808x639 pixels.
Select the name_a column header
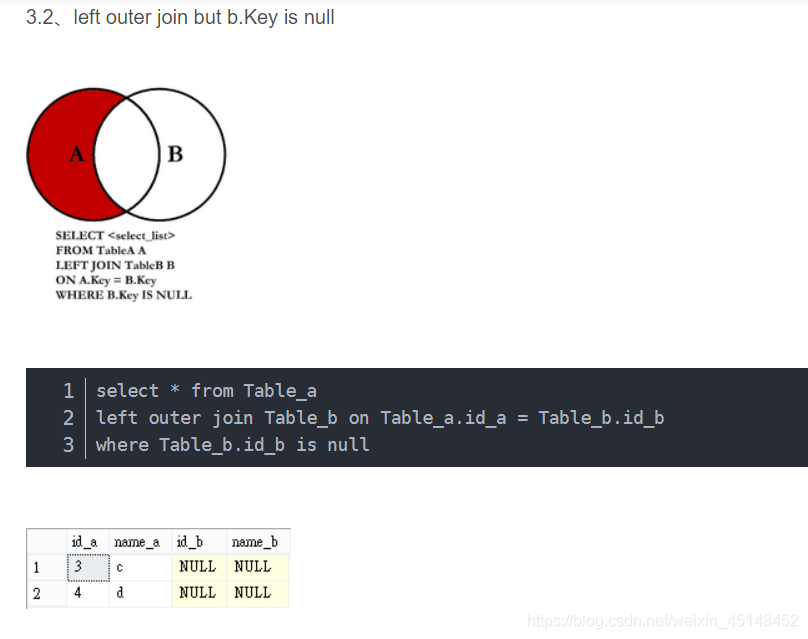click(x=137, y=542)
